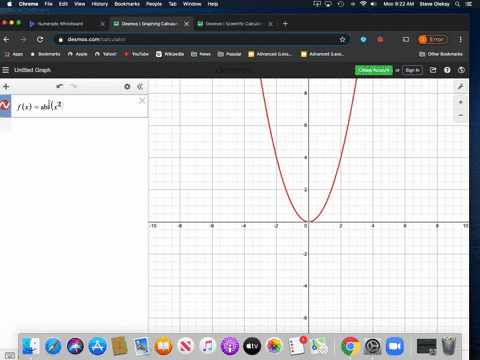Open the expression list settings gear
The height and width of the screenshot is (360, 480).
point(127,87)
